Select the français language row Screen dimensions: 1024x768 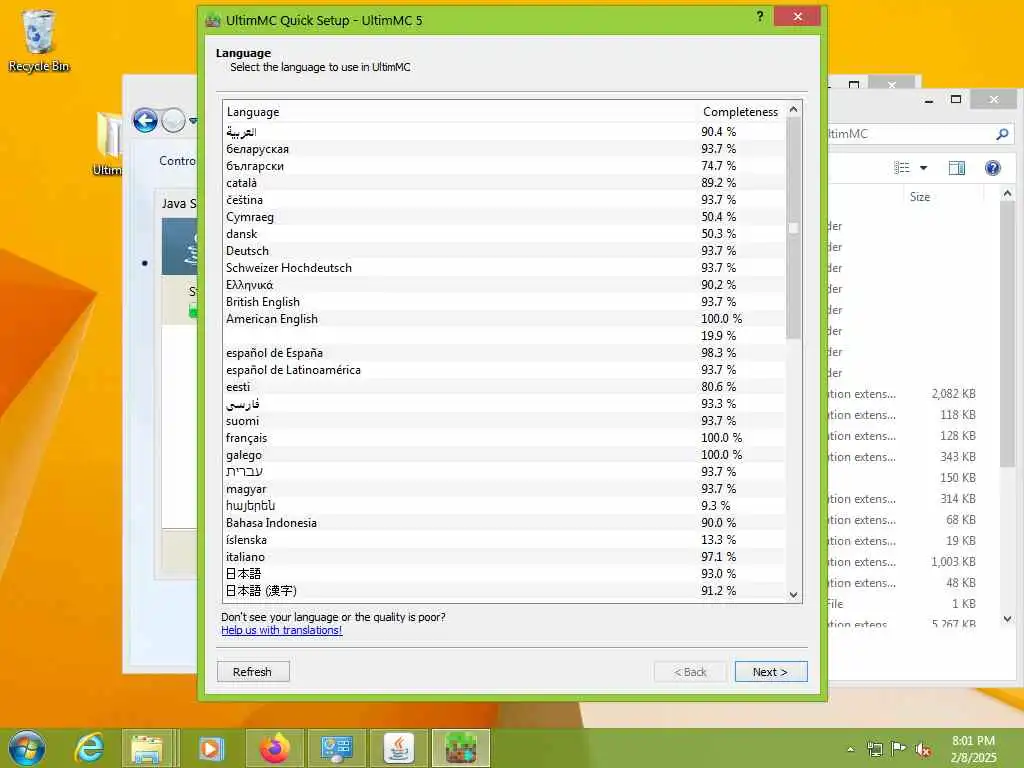504,438
